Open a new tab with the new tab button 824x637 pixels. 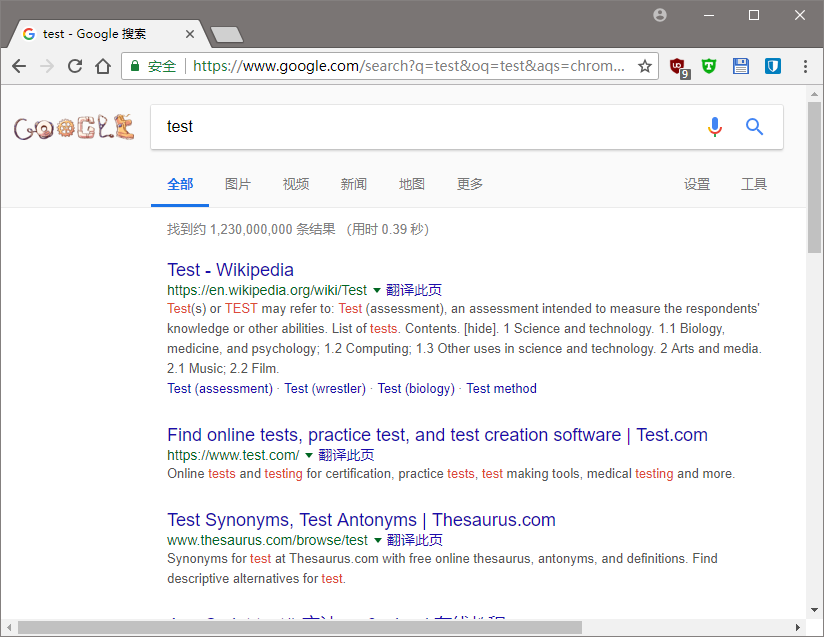pos(226,34)
